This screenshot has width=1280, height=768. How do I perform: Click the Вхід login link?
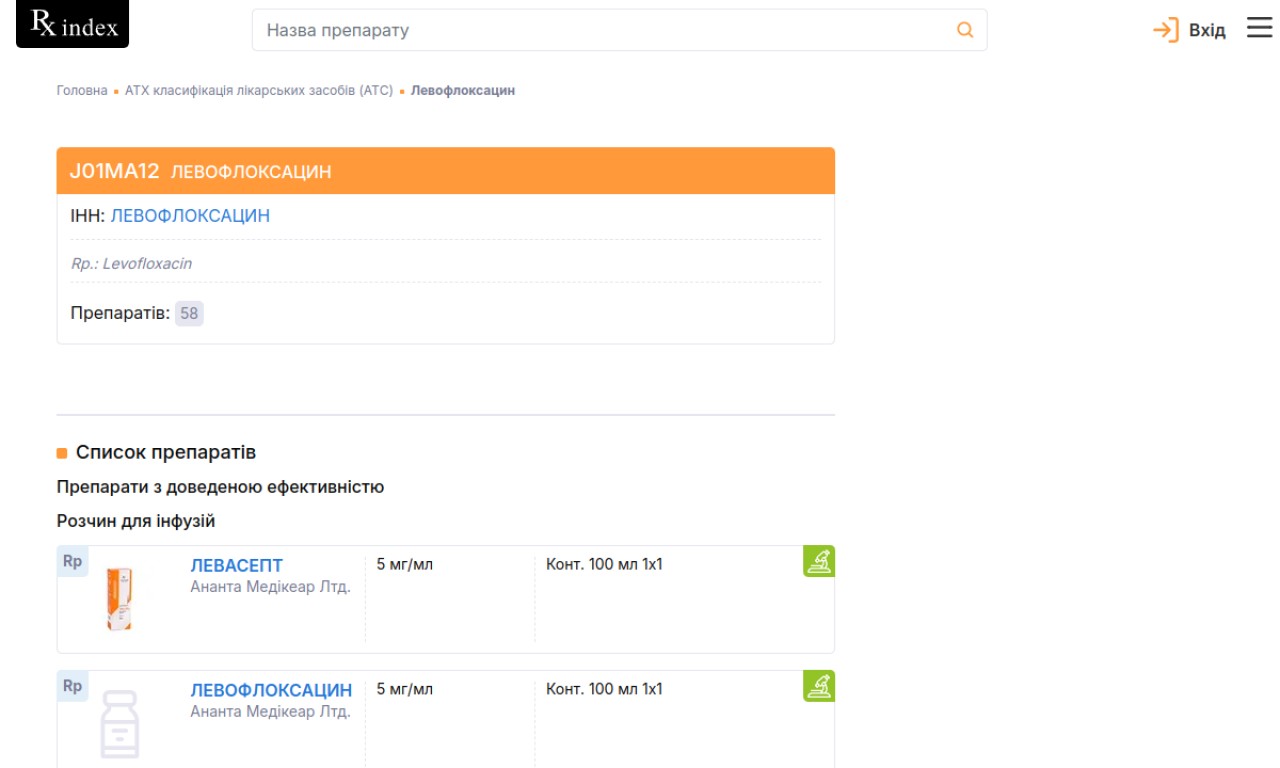click(x=1206, y=31)
